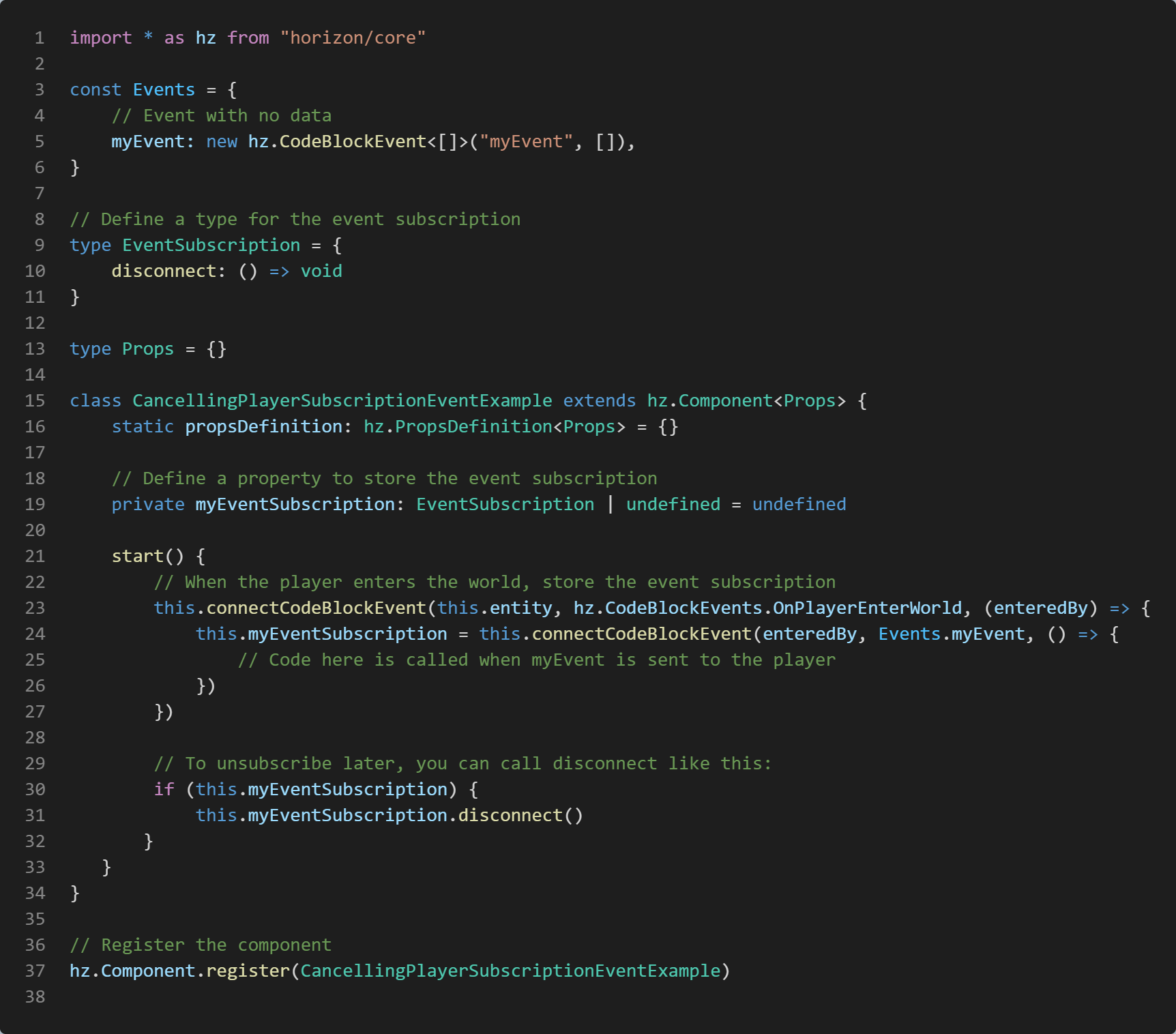This screenshot has height=1034, width=1176.
Task: Click propsDefinition on the static line
Action: [x=263, y=426]
